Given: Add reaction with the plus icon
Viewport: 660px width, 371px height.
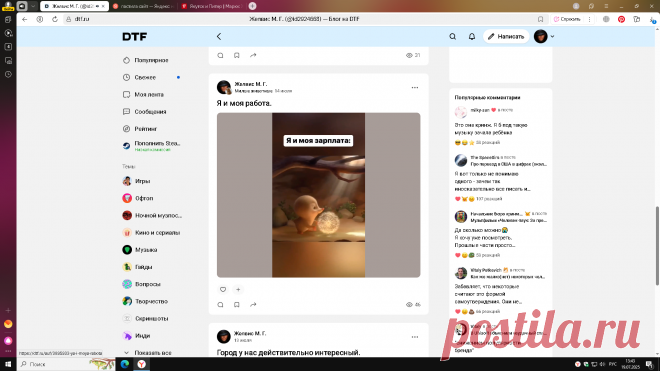Looking at the screenshot, I should pyautogui.click(x=238, y=289).
